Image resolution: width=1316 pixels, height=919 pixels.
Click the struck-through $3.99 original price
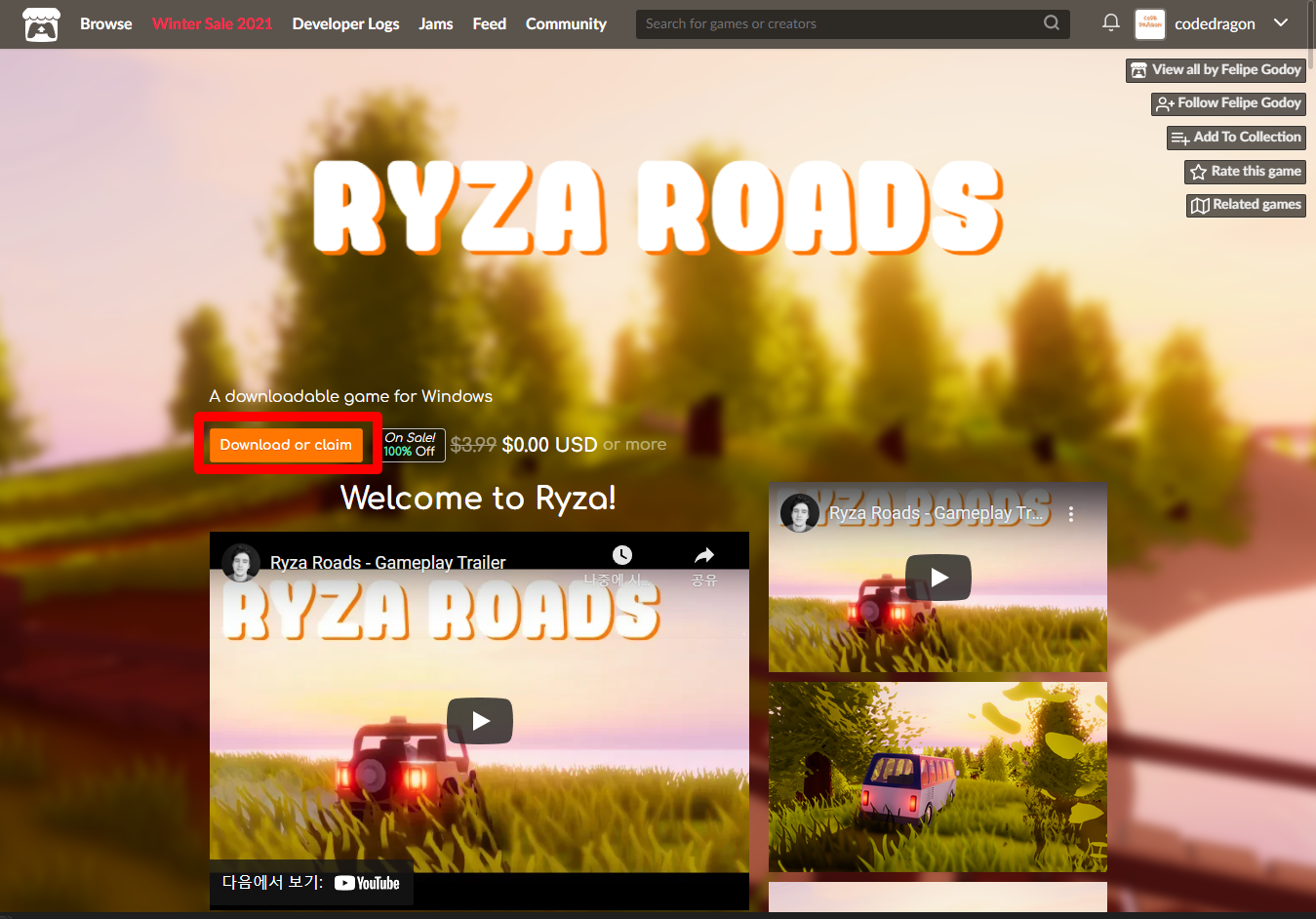pos(473,445)
